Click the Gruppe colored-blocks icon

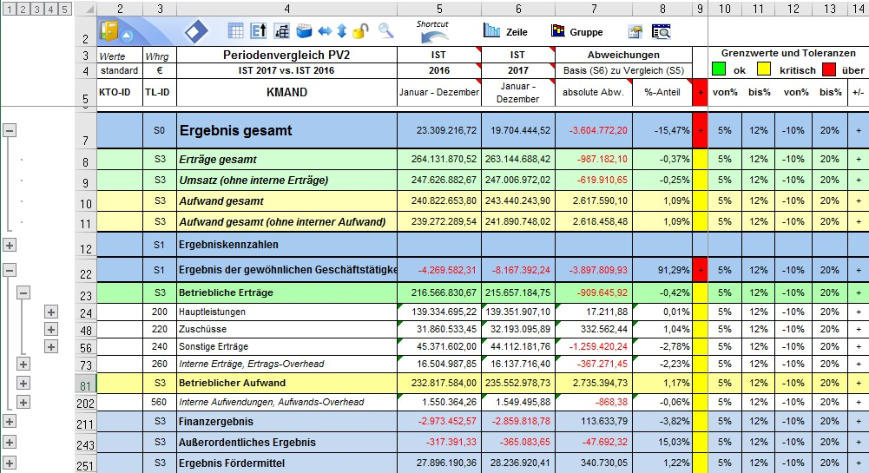(557, 30)
